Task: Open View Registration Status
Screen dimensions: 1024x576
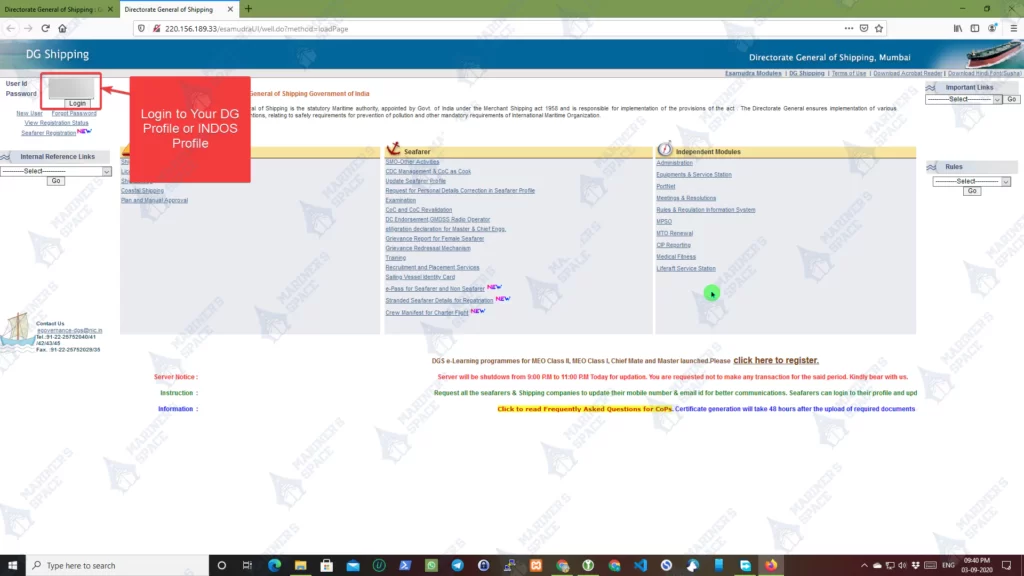Action: click(56, 123)
